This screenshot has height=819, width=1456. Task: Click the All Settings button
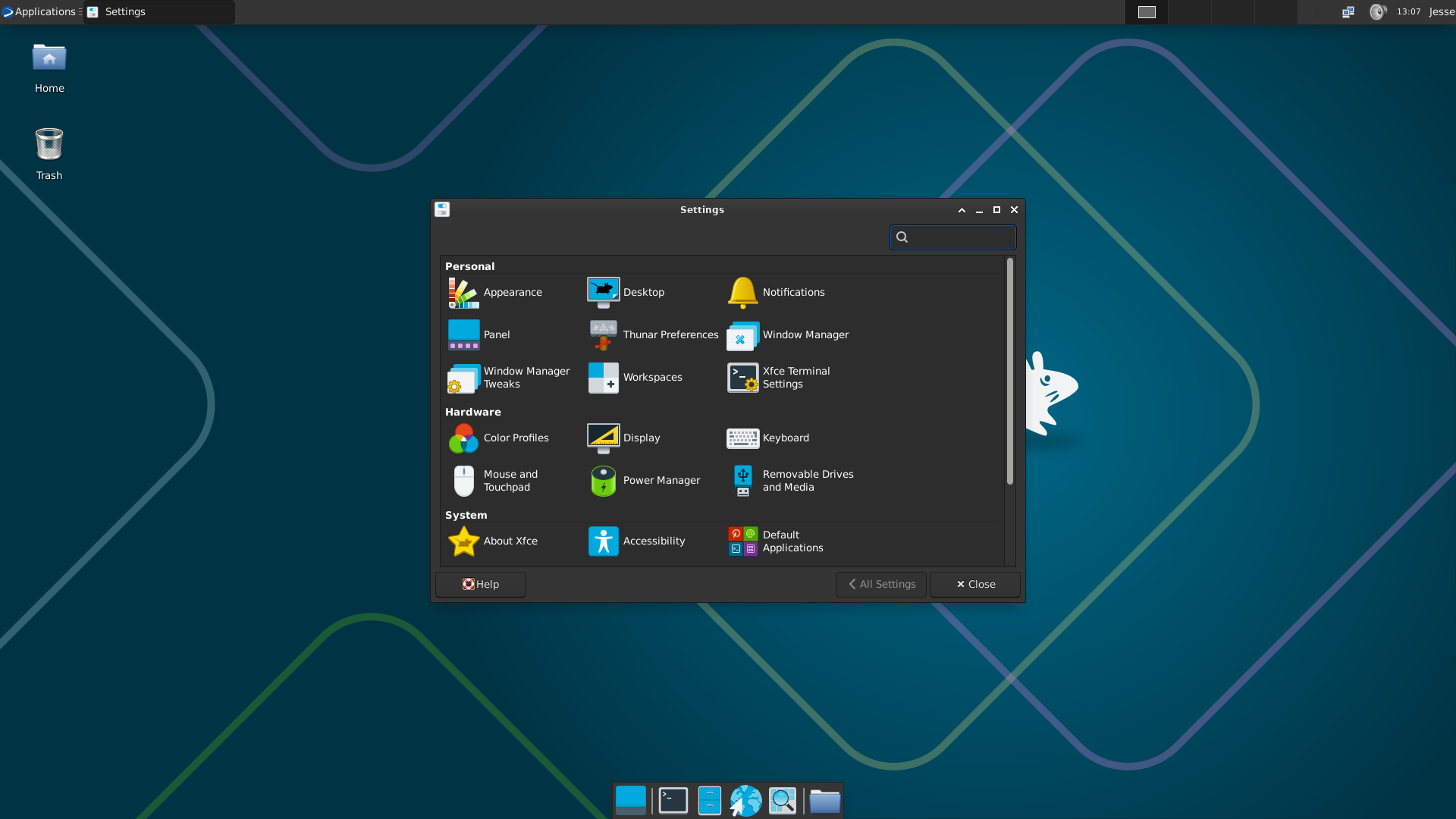coord(881,585)
